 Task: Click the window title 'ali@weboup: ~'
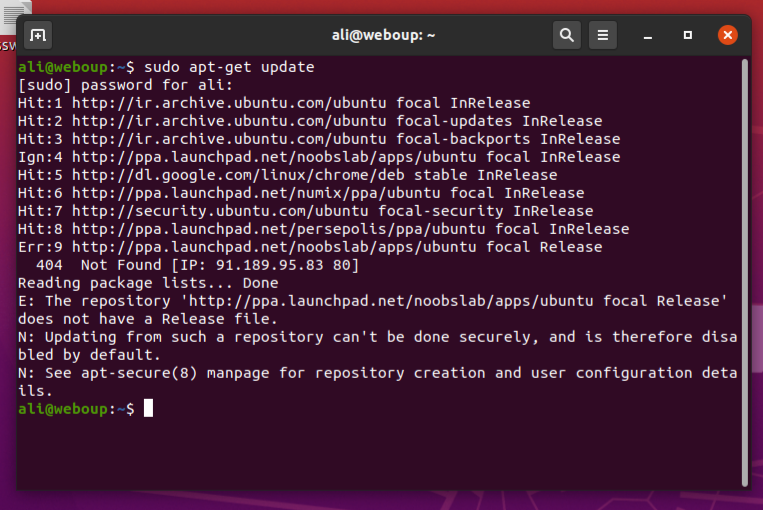tap(383, 35)
